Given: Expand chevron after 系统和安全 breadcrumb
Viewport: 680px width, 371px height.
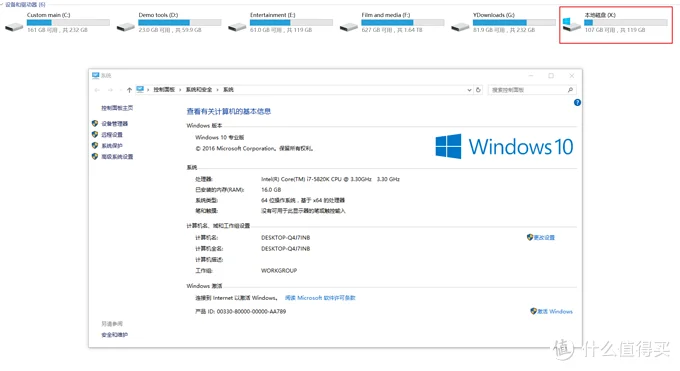Looking at the screenshot, I should (x=217, y=90).
